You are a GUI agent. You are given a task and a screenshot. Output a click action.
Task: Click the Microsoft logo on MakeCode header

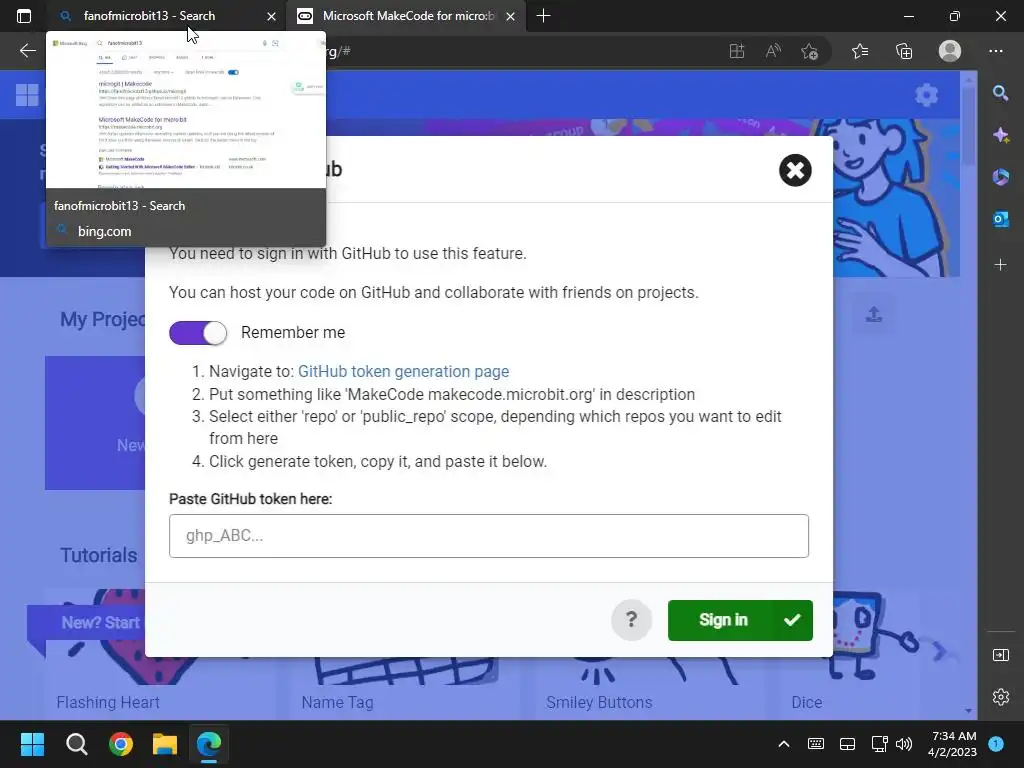pos(27,95)
